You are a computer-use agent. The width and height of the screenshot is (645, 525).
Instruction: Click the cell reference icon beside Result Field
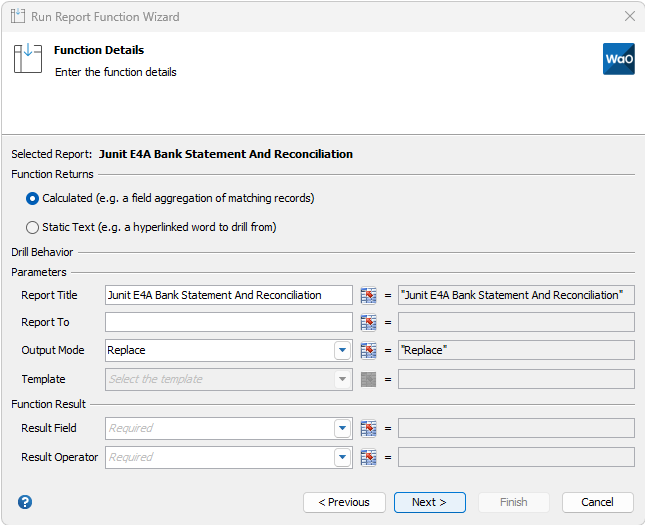(x=368, y=428)
